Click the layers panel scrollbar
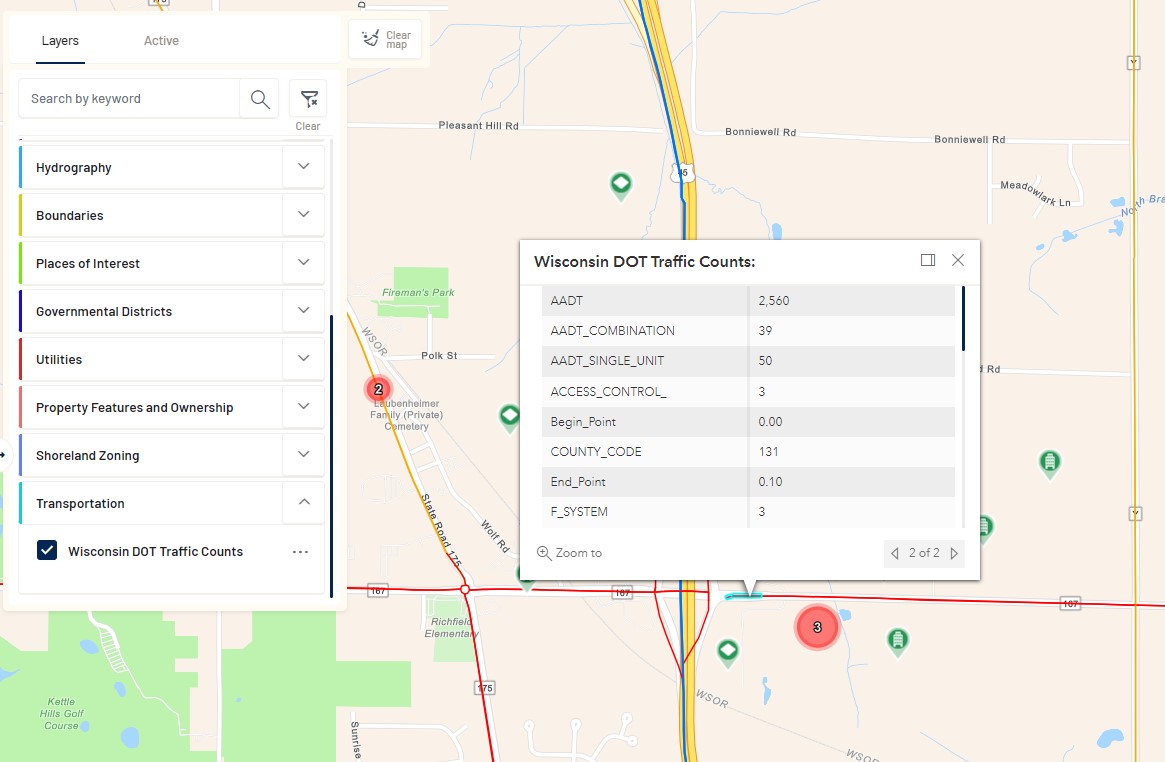Screen dimensions: 1165x762 tap(331, 456)
